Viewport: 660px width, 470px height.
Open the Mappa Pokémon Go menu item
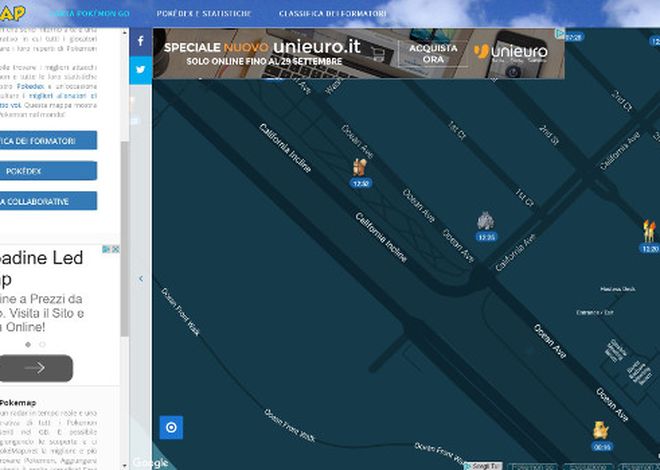tap(89, 13)
